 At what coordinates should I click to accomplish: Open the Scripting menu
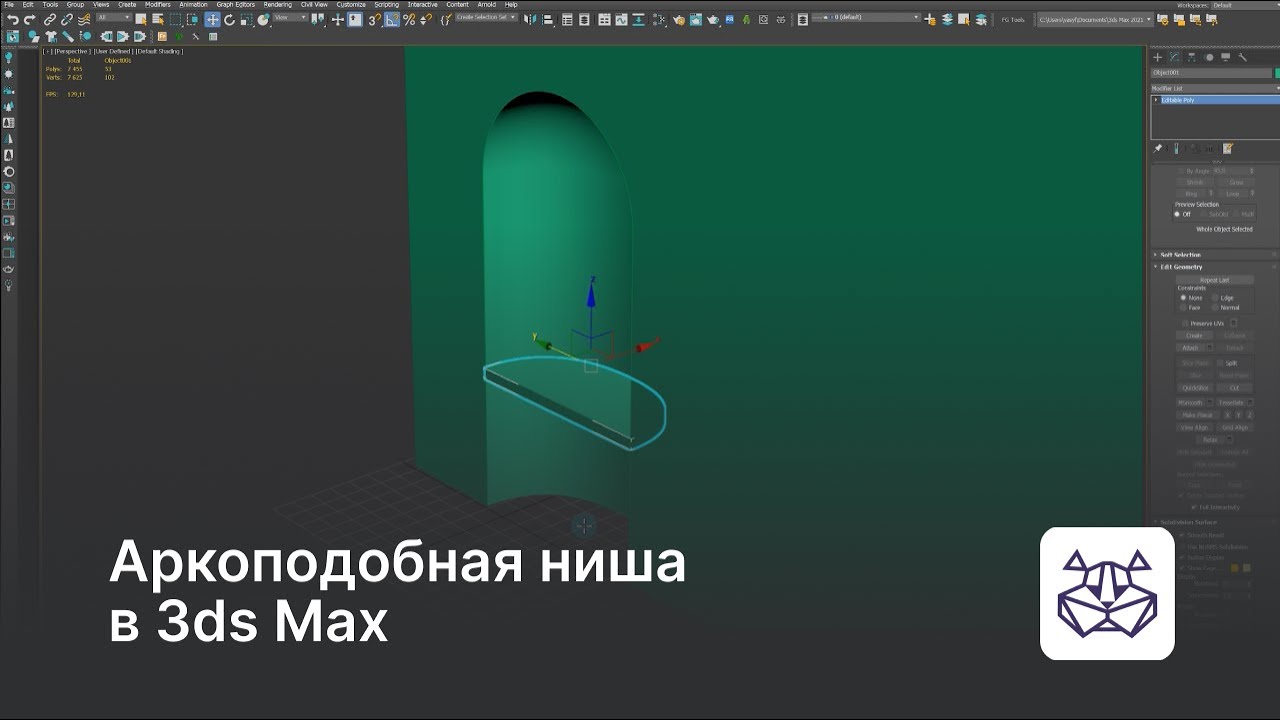[x=386, y=4]
